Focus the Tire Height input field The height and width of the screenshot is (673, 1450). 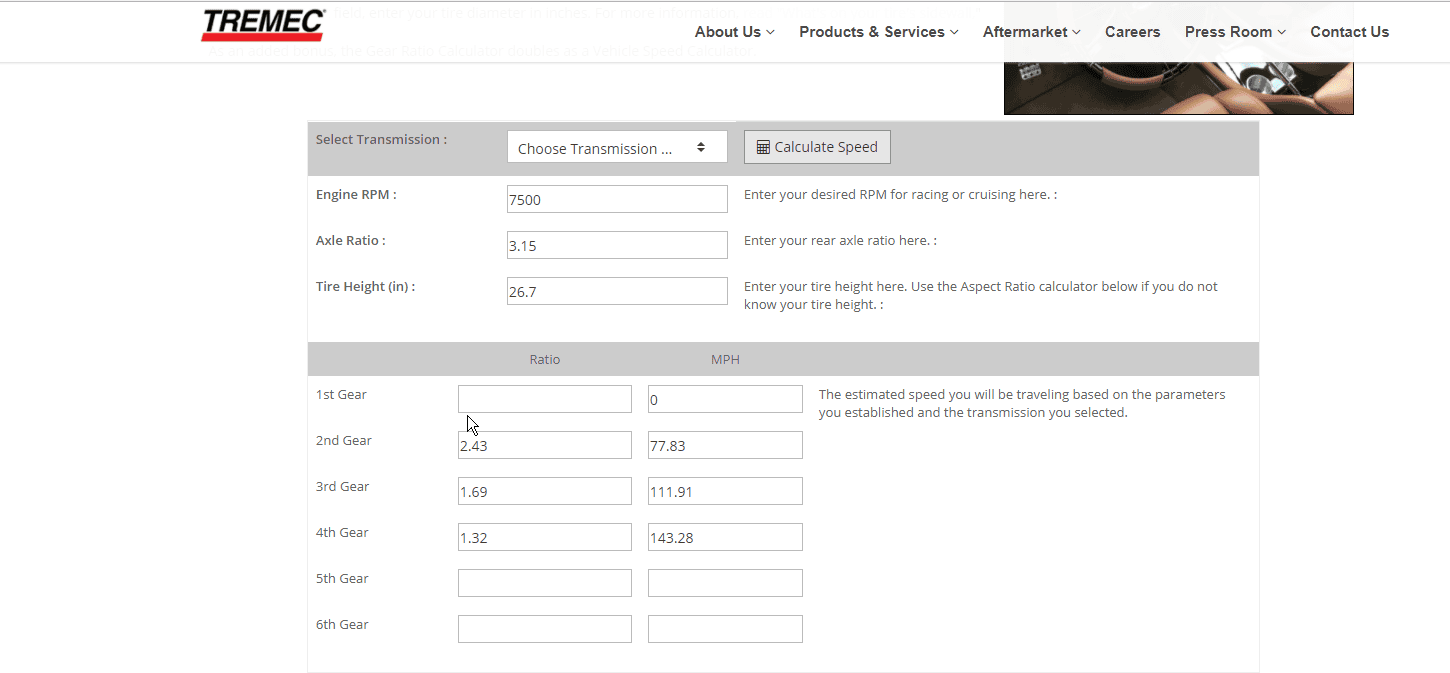coord(617,291)
